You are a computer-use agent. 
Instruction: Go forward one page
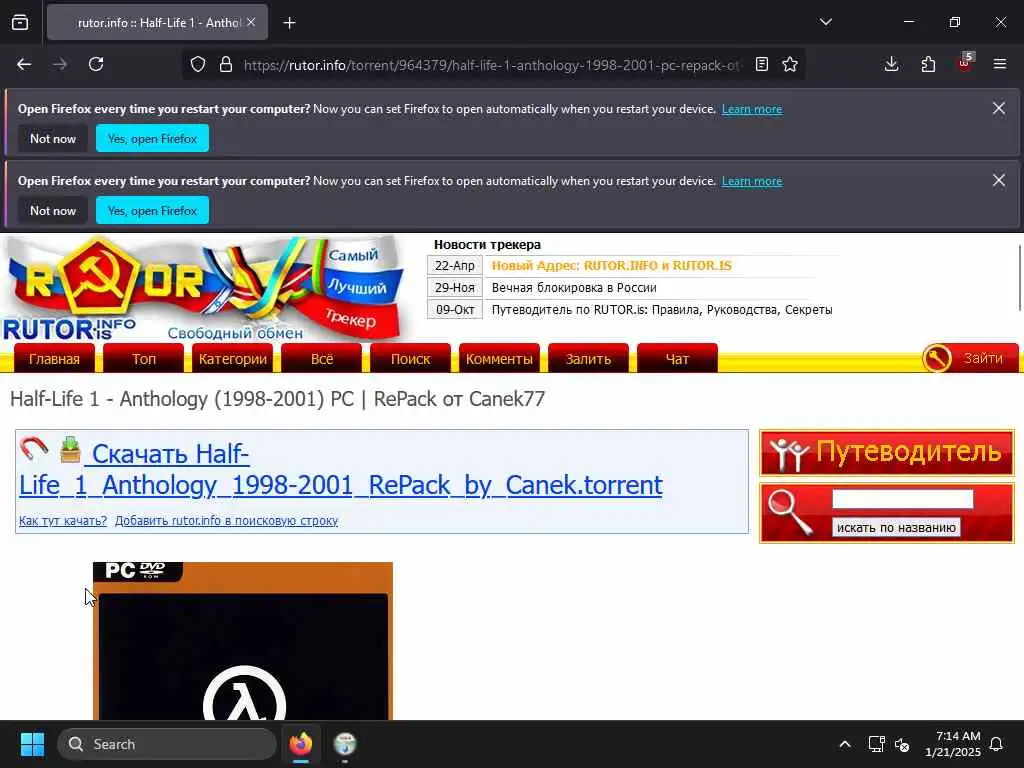(60, 64)
